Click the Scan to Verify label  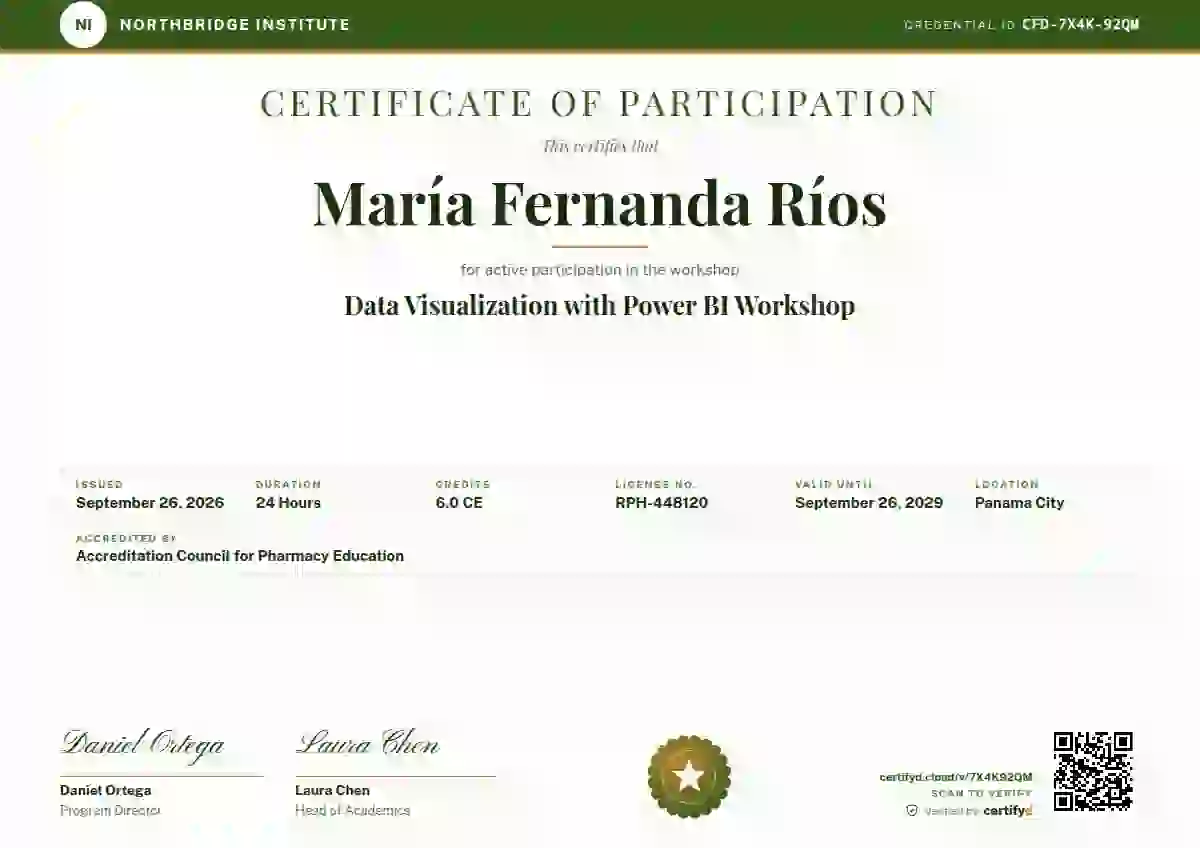982,794
